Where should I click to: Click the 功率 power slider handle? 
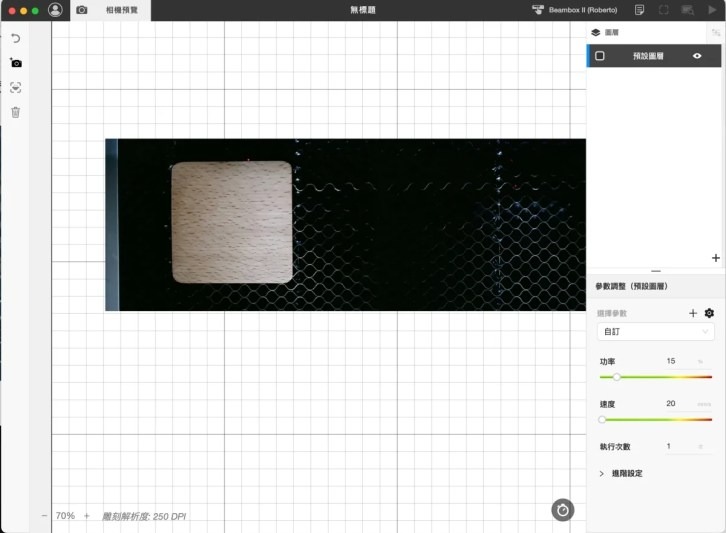click(x=616, y=377)
